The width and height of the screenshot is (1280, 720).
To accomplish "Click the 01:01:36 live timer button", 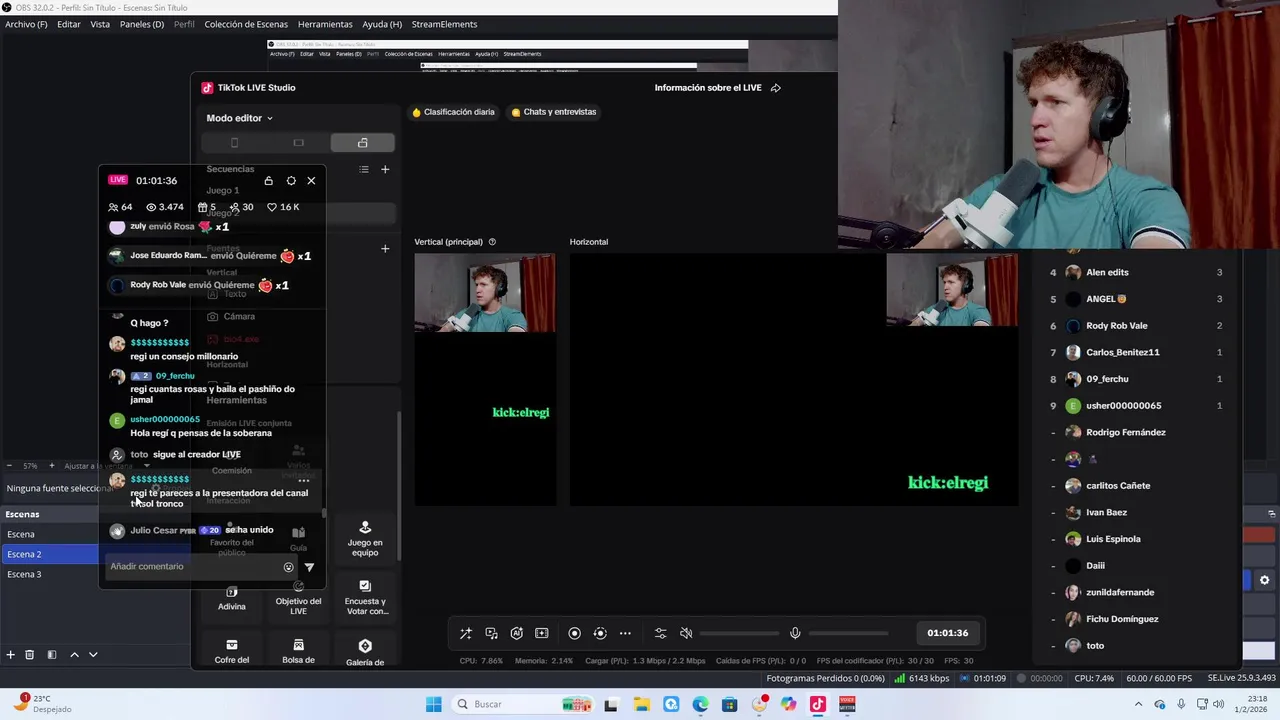I will coord(947,633).
